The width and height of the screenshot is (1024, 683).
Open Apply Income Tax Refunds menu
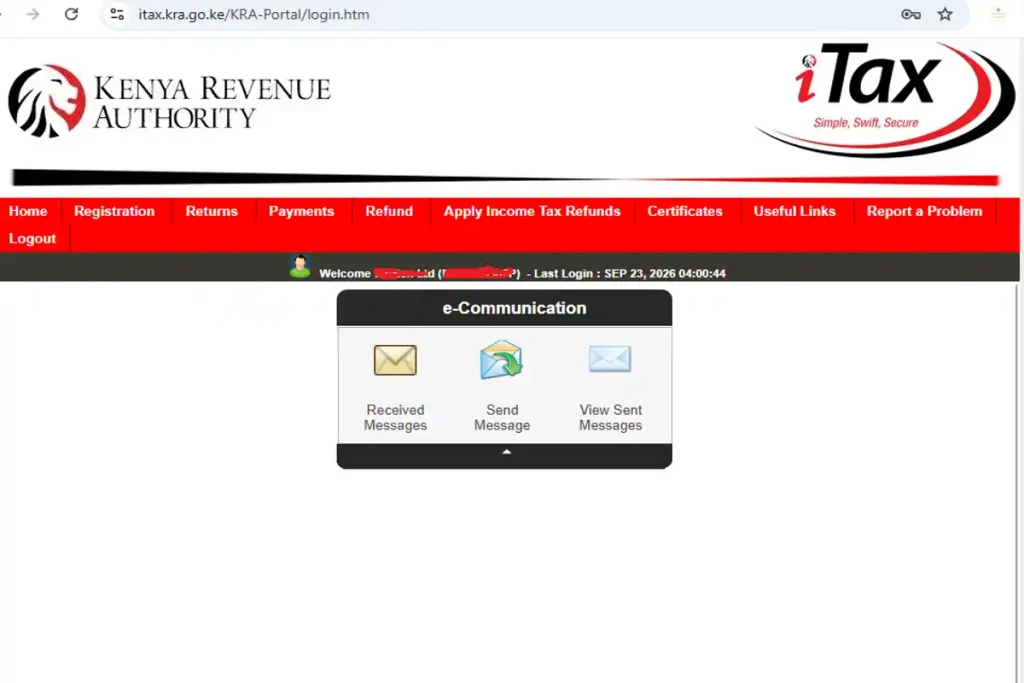click(532, 211)
